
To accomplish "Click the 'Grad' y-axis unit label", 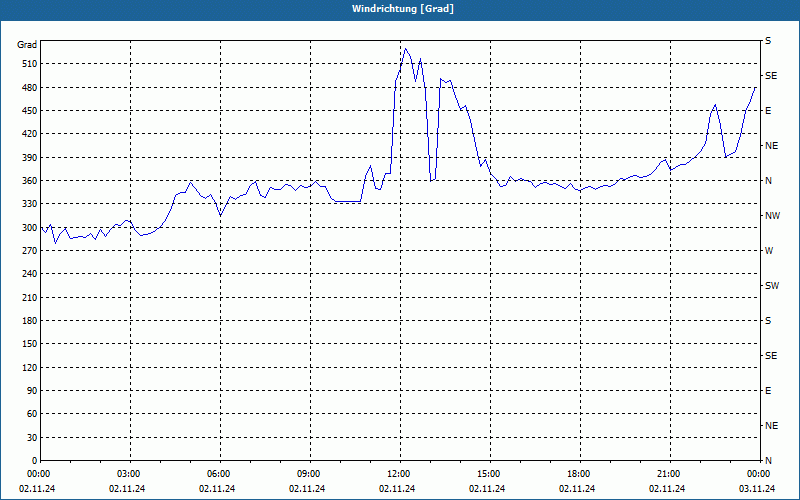I will (27, 45).
